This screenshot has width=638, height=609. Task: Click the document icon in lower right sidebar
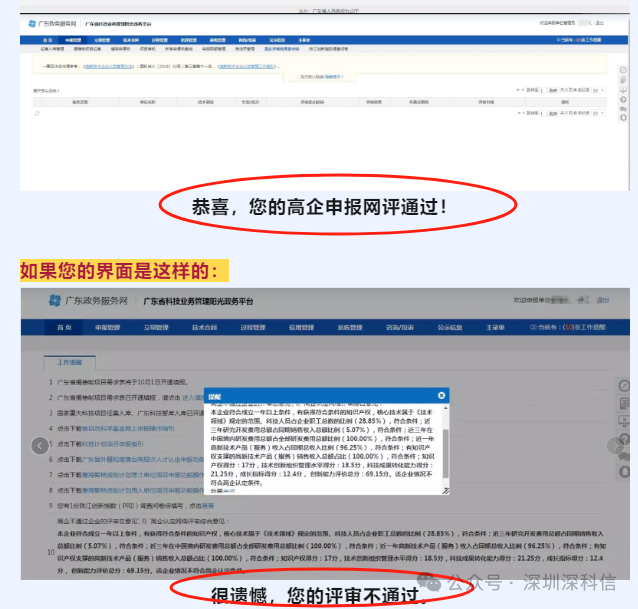pyautogui.click(x=624, y=403)
